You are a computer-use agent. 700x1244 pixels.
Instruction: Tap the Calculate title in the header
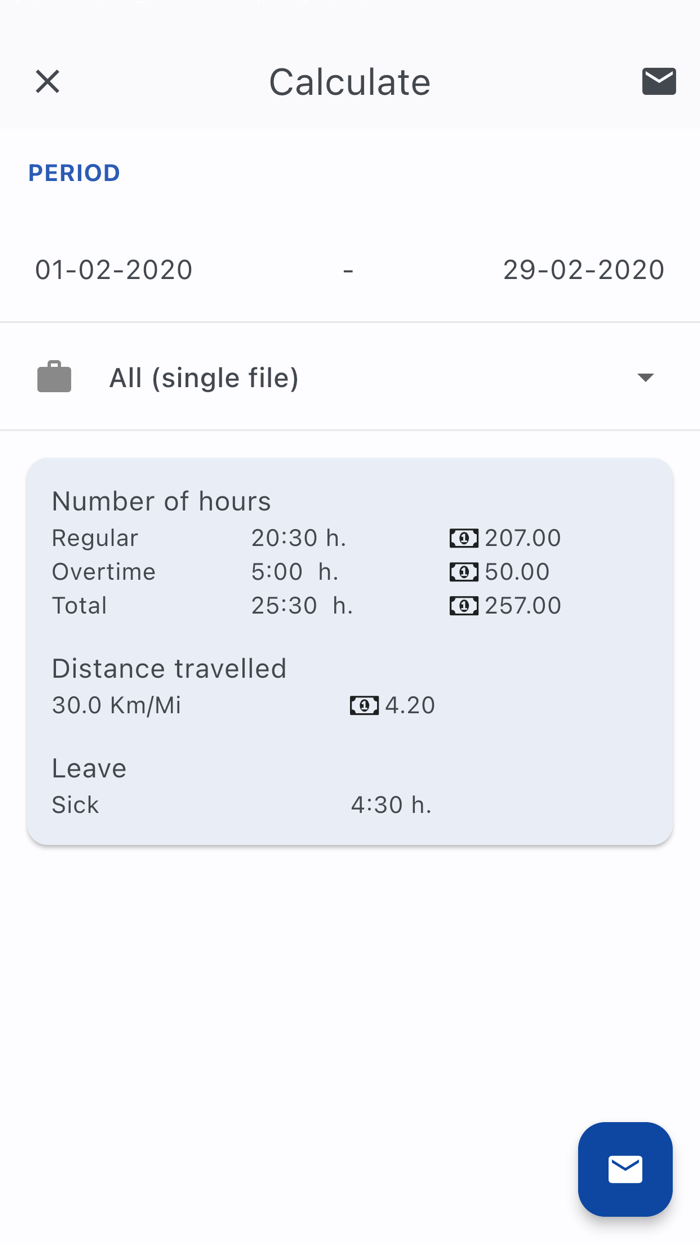point(349,82)
